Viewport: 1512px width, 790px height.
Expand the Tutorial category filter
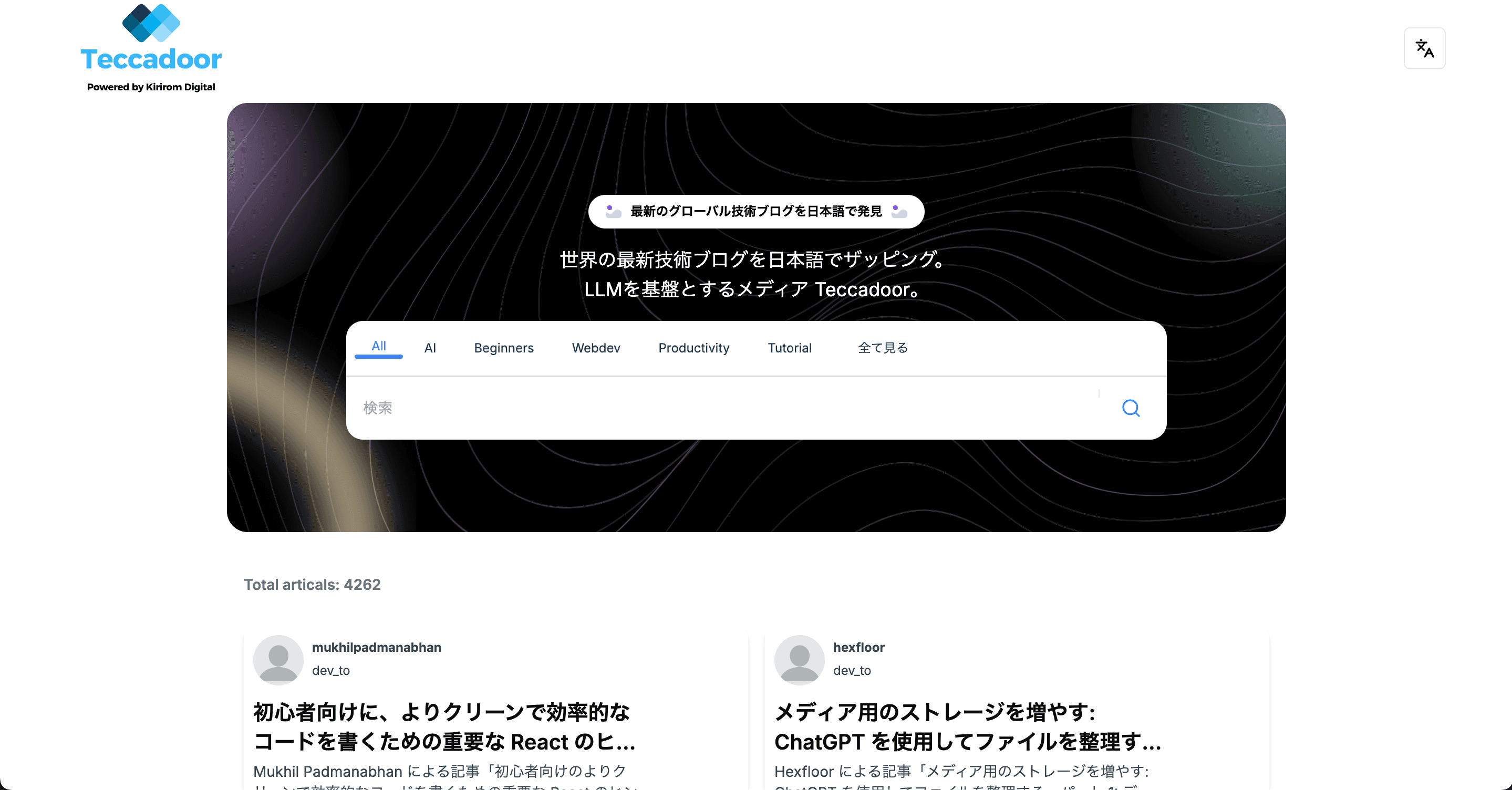[788, 347]
